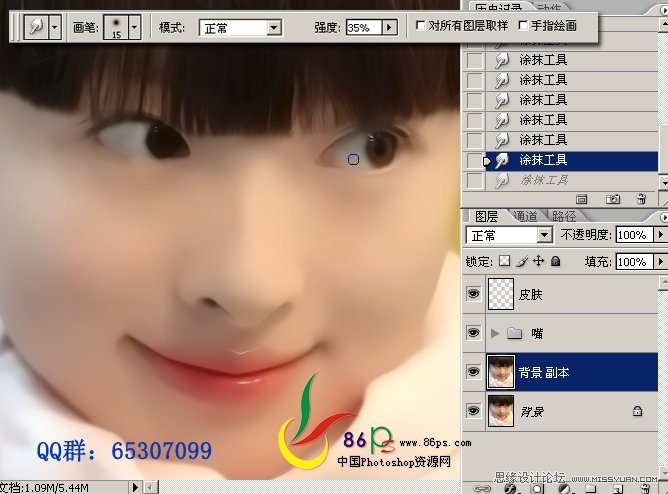
Task: Toggle lock transparent pixels icon
Action: tap(504, 261)
